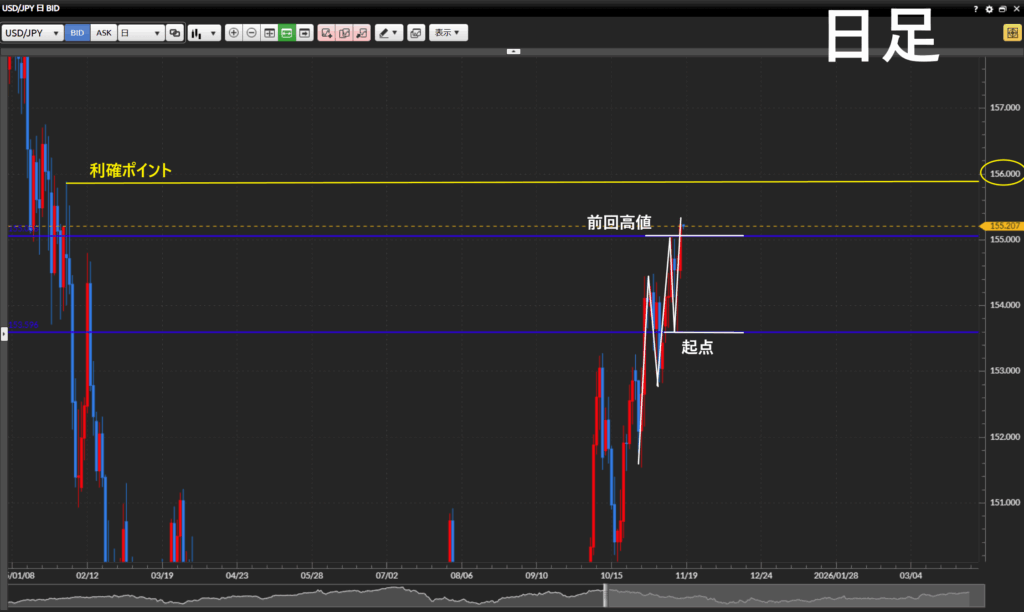
Task: Open the chart type candlestick dropdown
Action: point(203,33)
